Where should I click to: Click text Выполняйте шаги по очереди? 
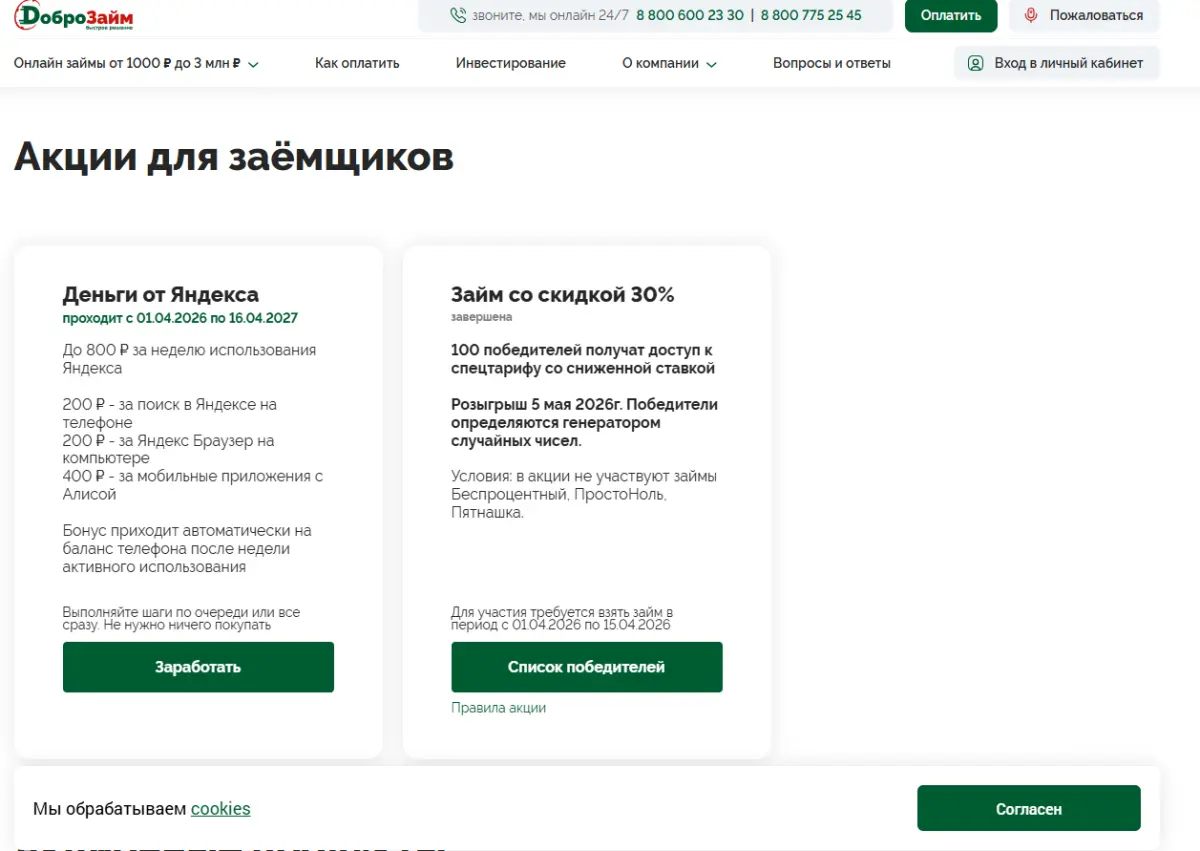(181, 618)
